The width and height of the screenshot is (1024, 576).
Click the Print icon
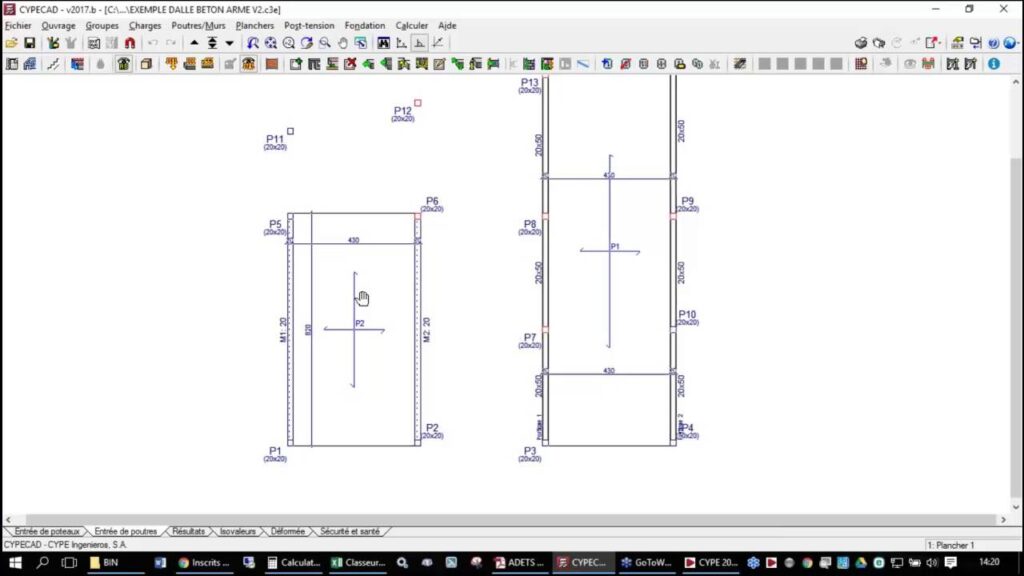[861, 43]
